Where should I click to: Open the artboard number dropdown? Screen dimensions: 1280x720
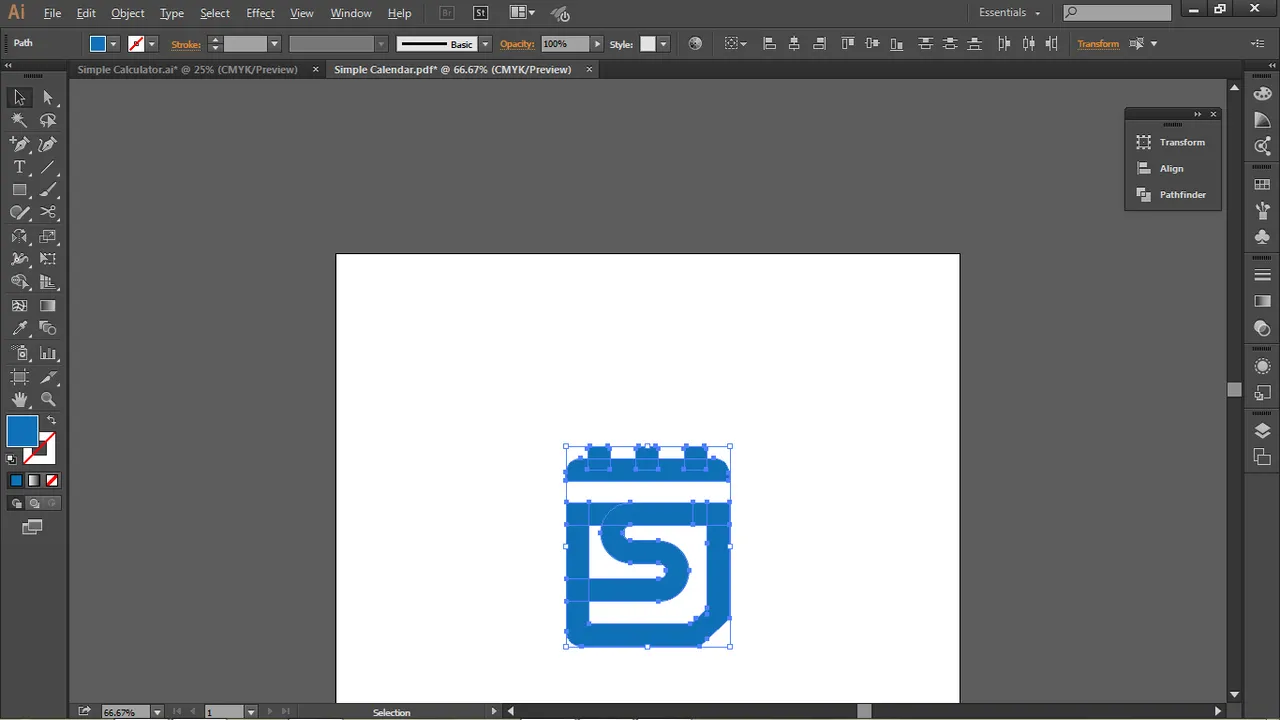point(250,712)
